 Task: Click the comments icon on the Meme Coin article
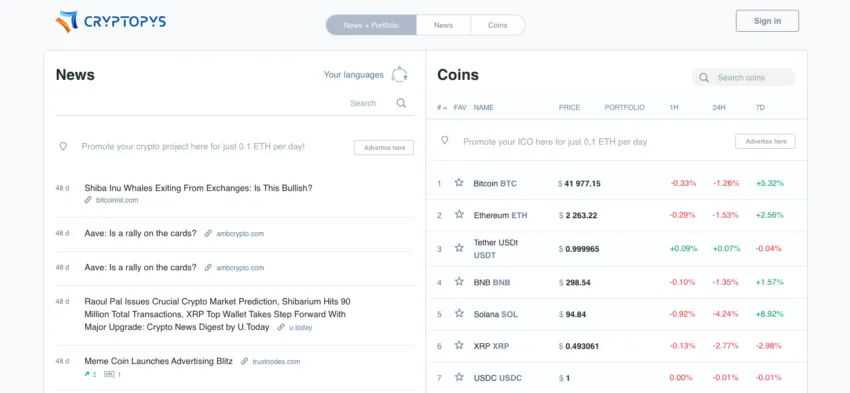point(109,374)
